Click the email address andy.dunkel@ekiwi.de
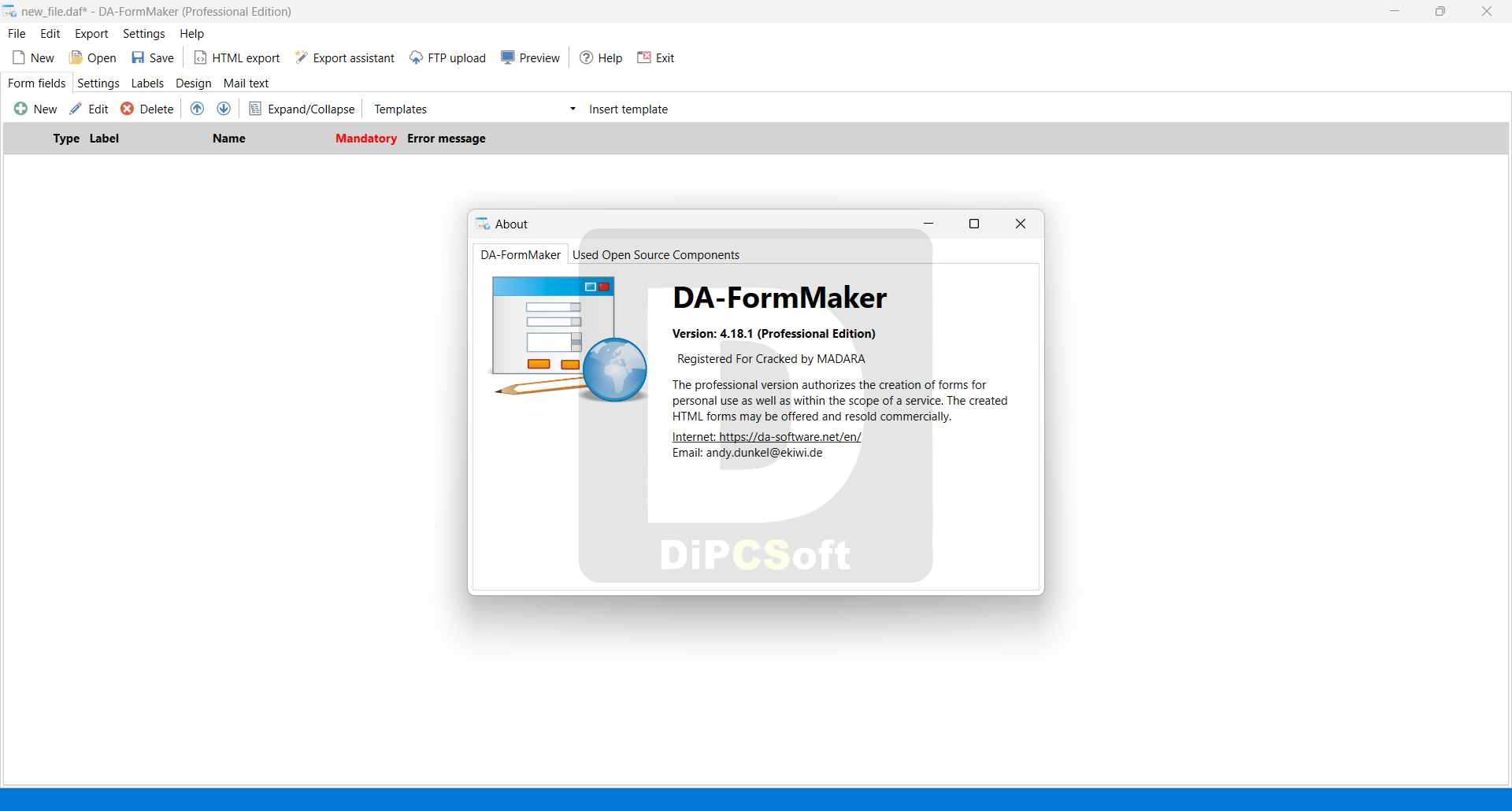The image size is (1512, 811). [764, 453]
